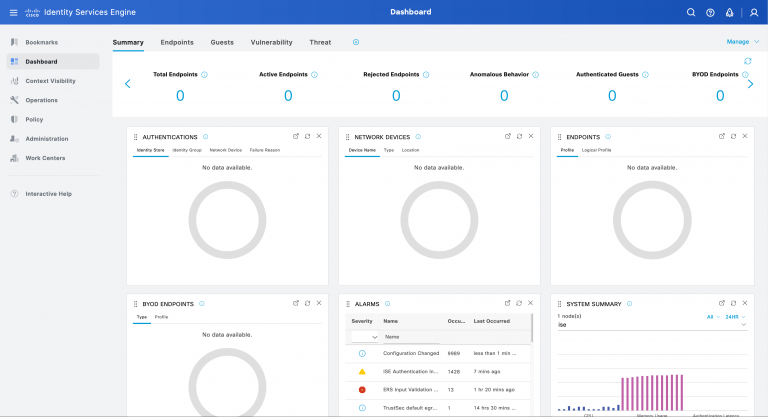The height and width of the screenshot is (417, 768).
Task: Pop out the Network Devices dashlet
Action: (507, 136)
